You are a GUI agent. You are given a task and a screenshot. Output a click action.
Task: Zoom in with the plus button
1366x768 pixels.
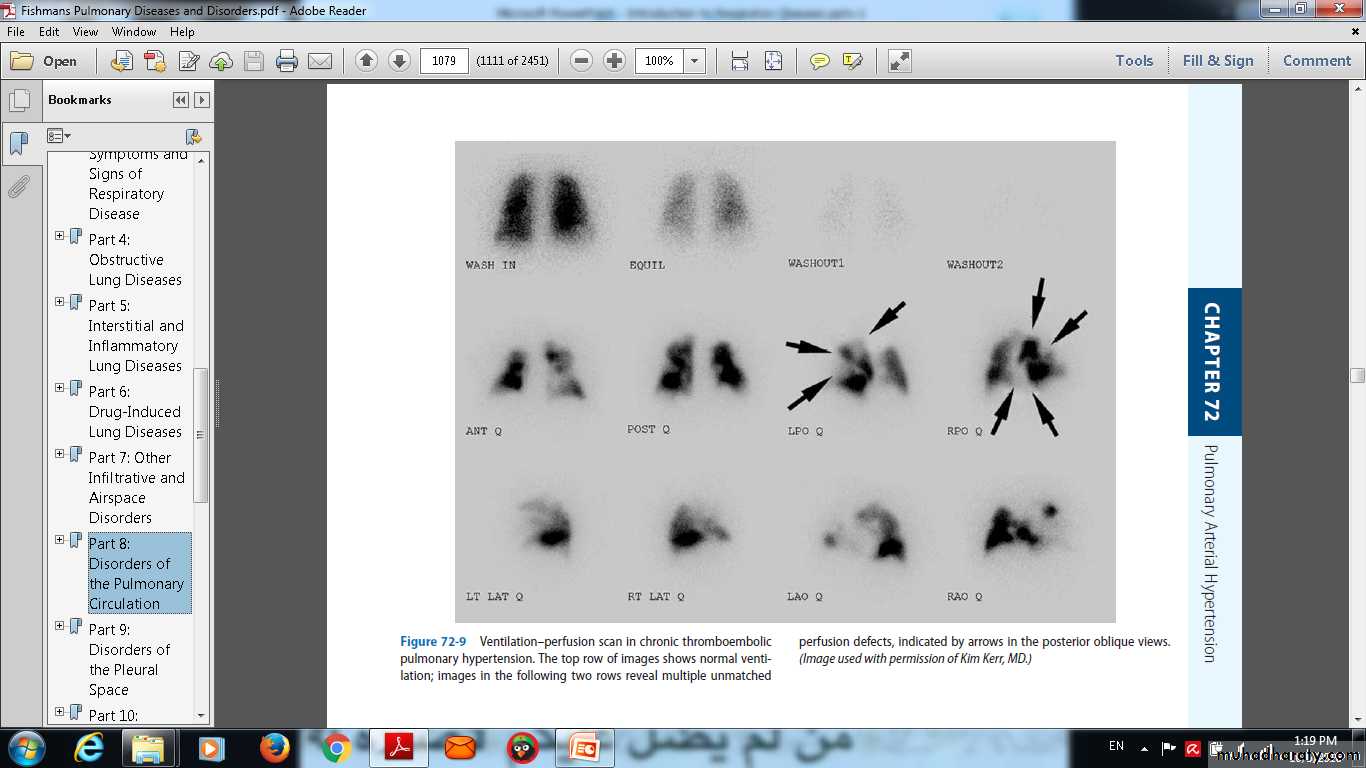point(614,61)
